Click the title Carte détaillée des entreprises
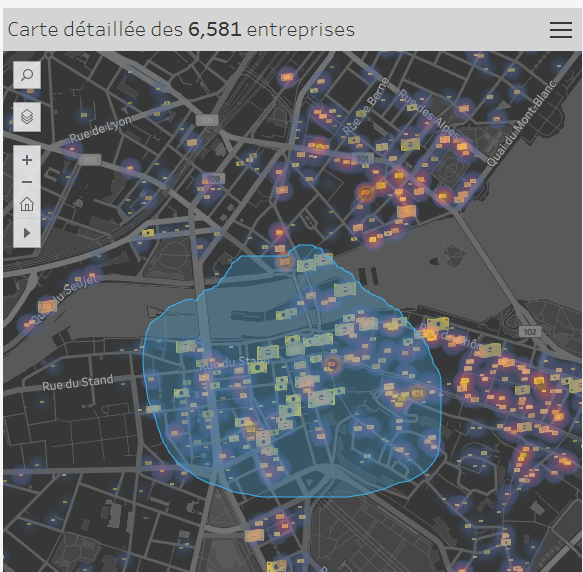The height and width of the screenshot is (572, 583). tap(181, 29)
